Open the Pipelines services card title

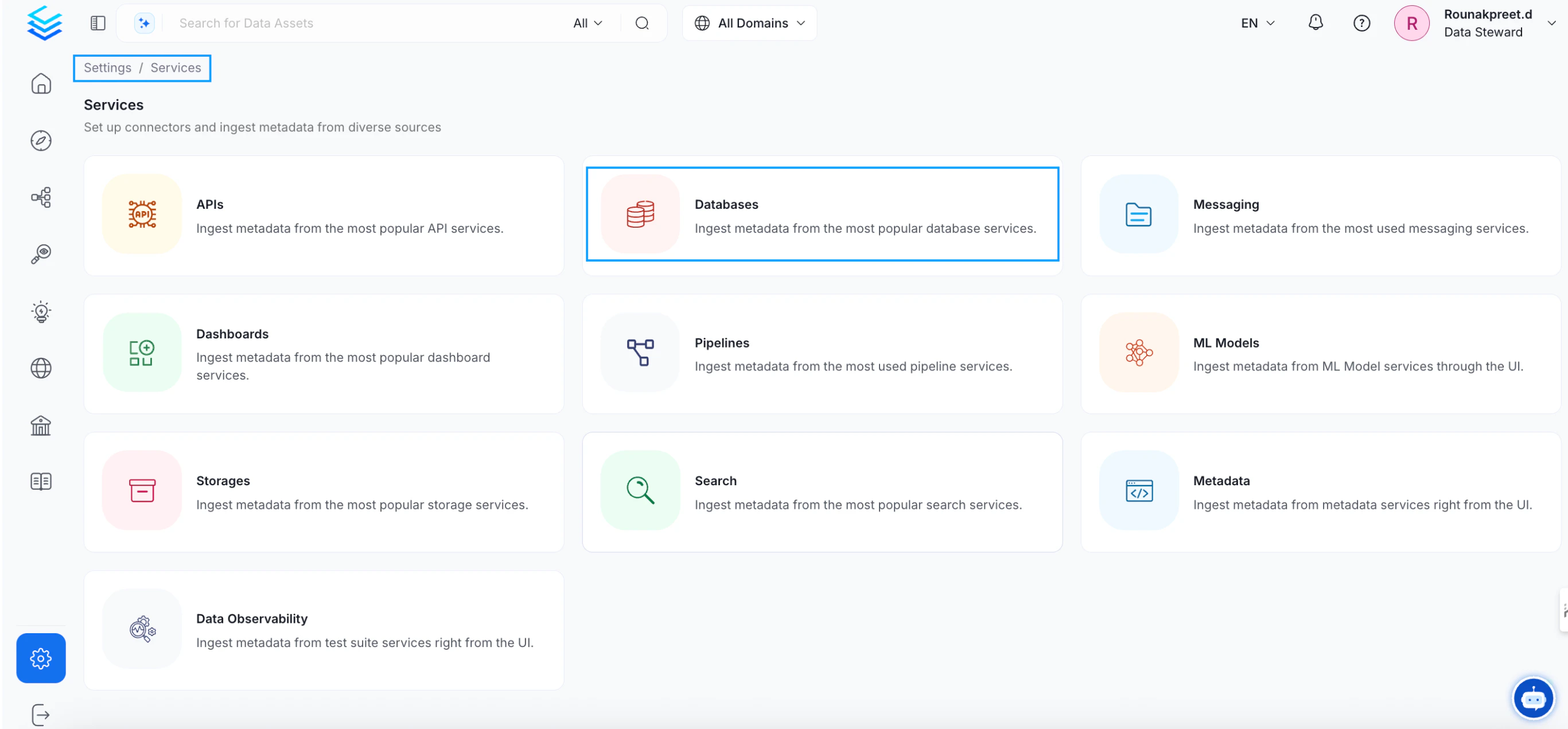click(x=721, y=342)
